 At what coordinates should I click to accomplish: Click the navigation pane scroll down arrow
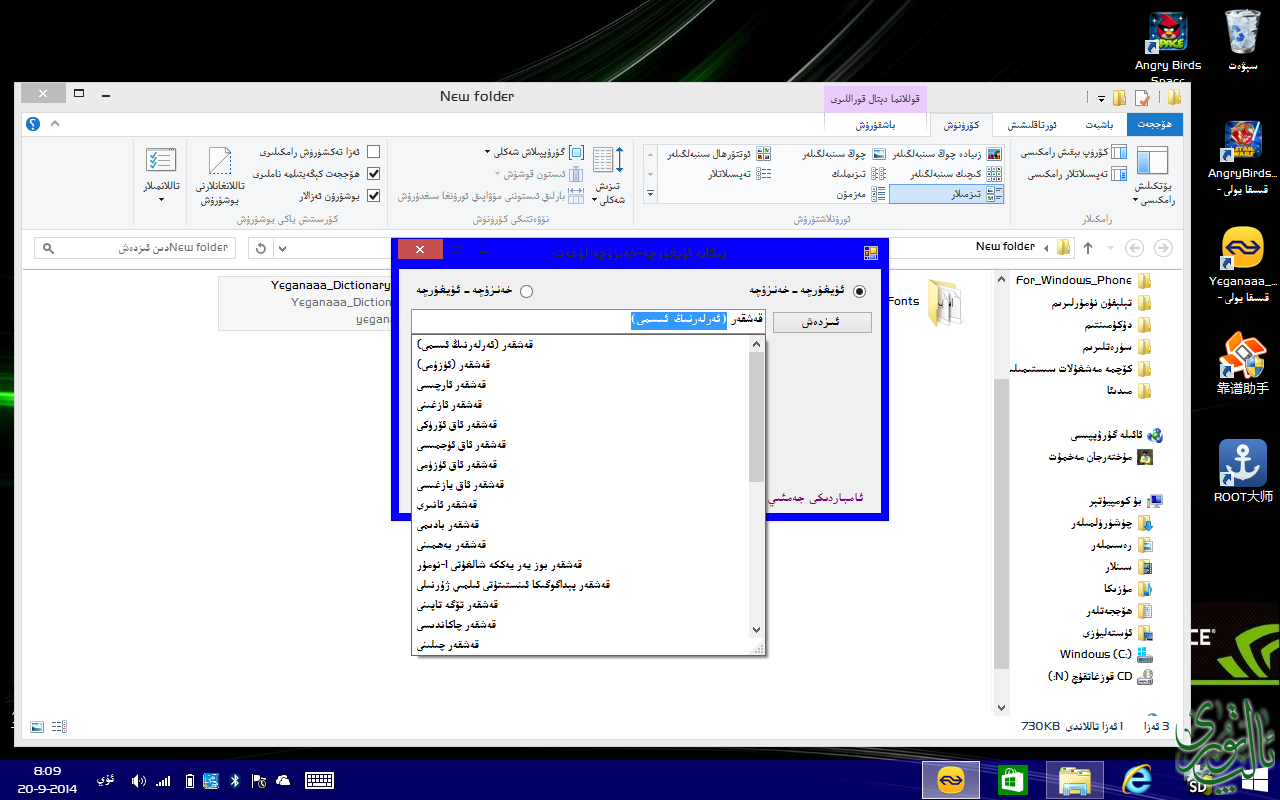tap(1003, 708)
